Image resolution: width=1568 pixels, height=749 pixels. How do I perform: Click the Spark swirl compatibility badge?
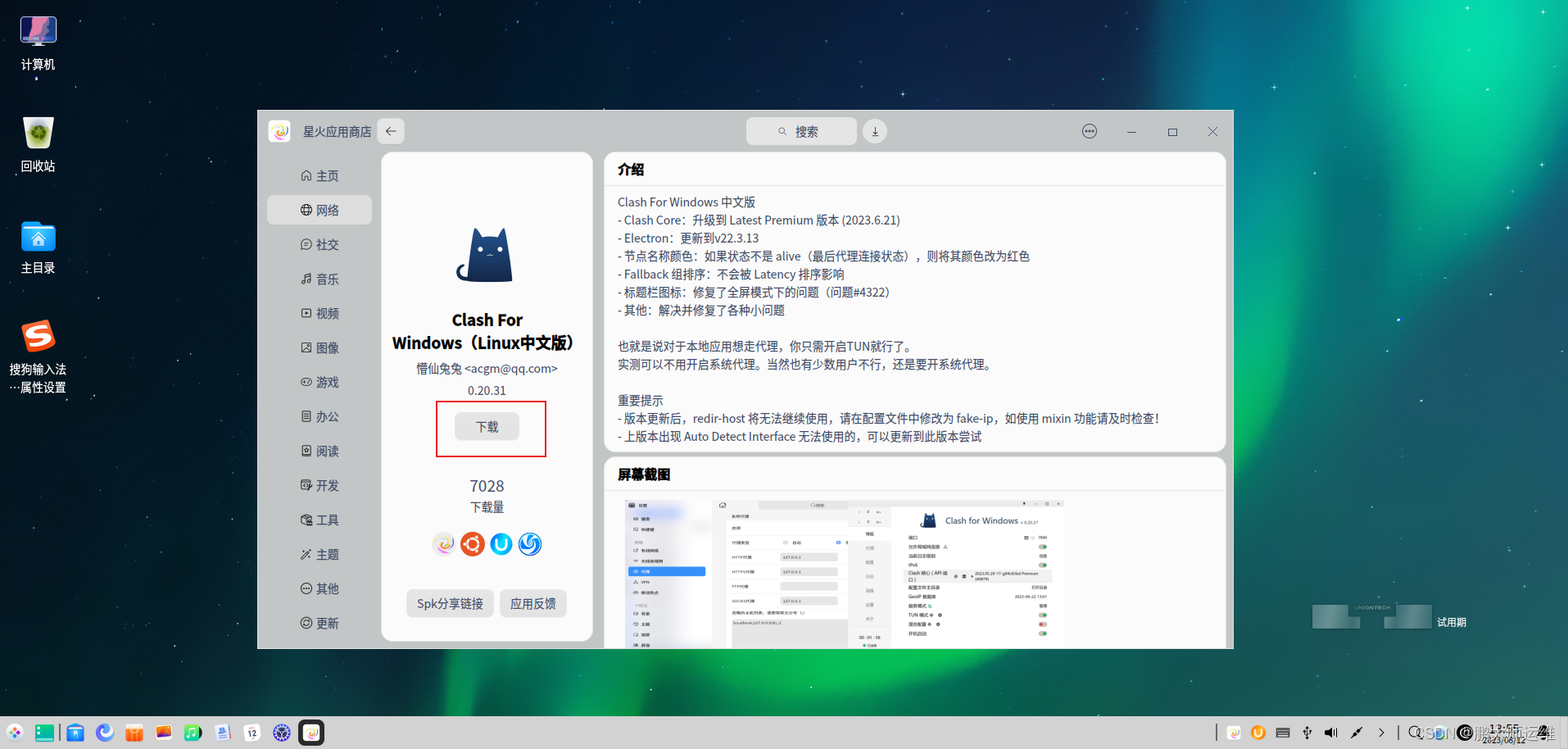[x=444, y=543]
